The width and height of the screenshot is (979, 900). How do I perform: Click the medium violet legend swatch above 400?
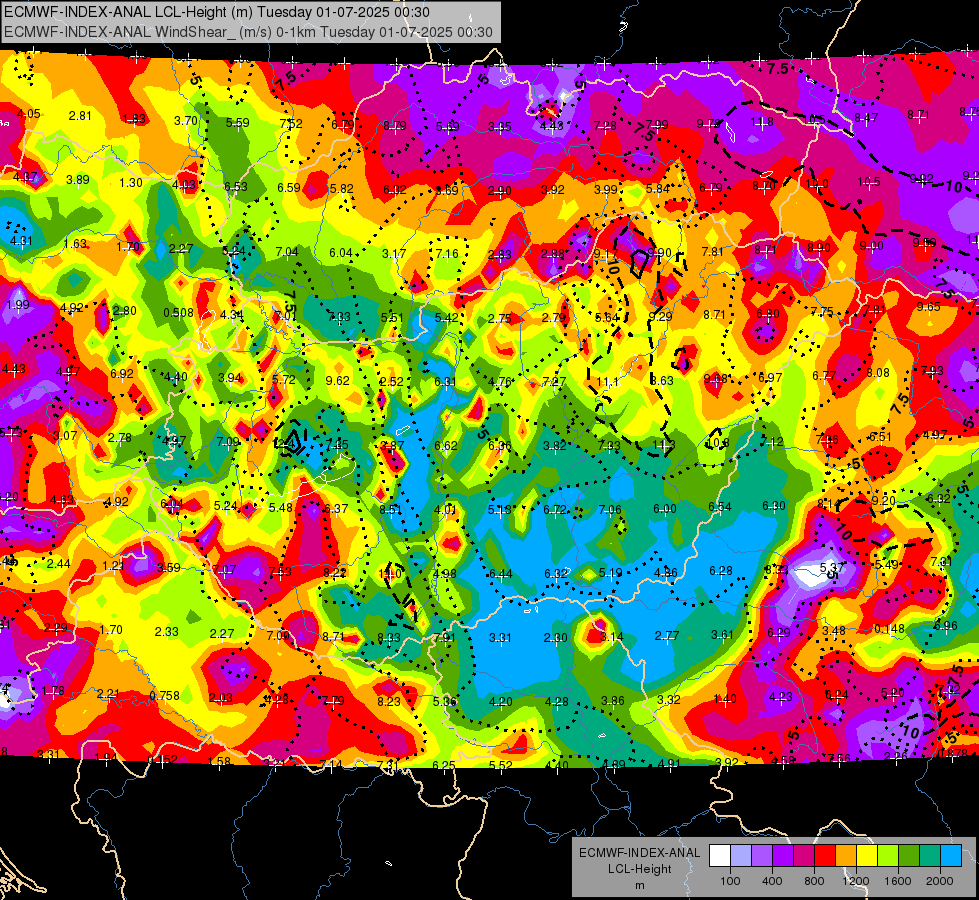point(762,856)
